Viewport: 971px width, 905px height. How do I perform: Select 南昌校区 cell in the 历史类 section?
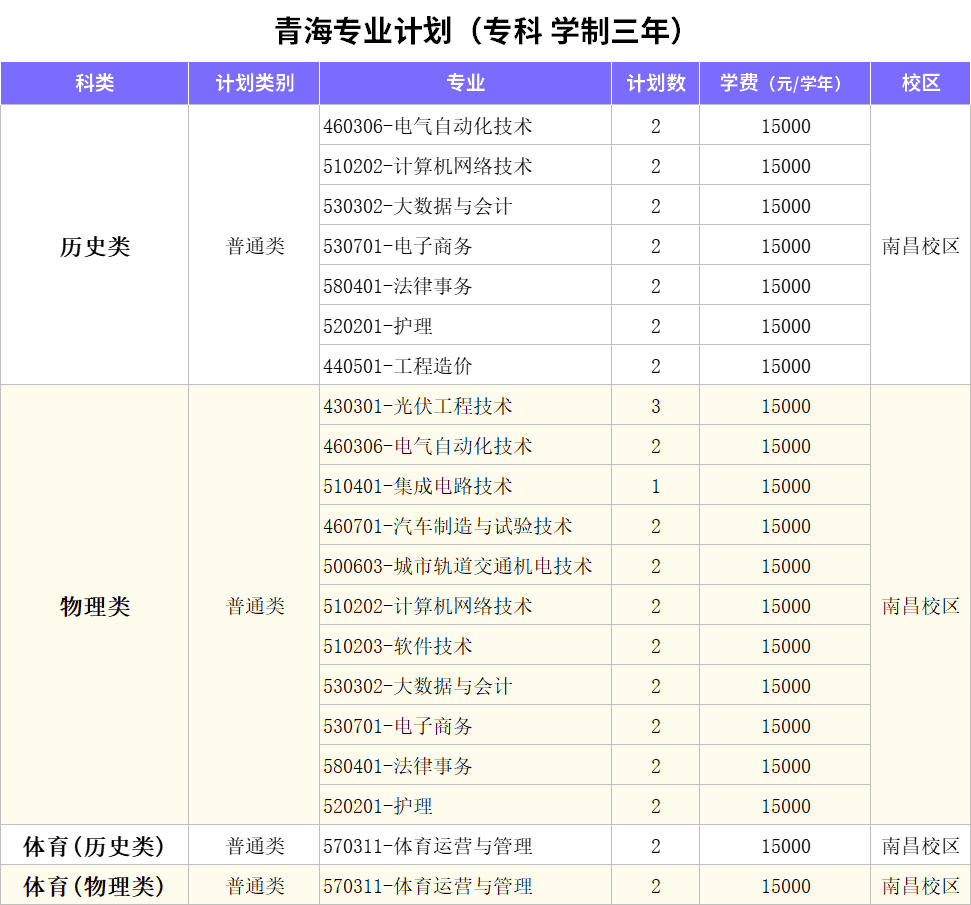[920, 246]
